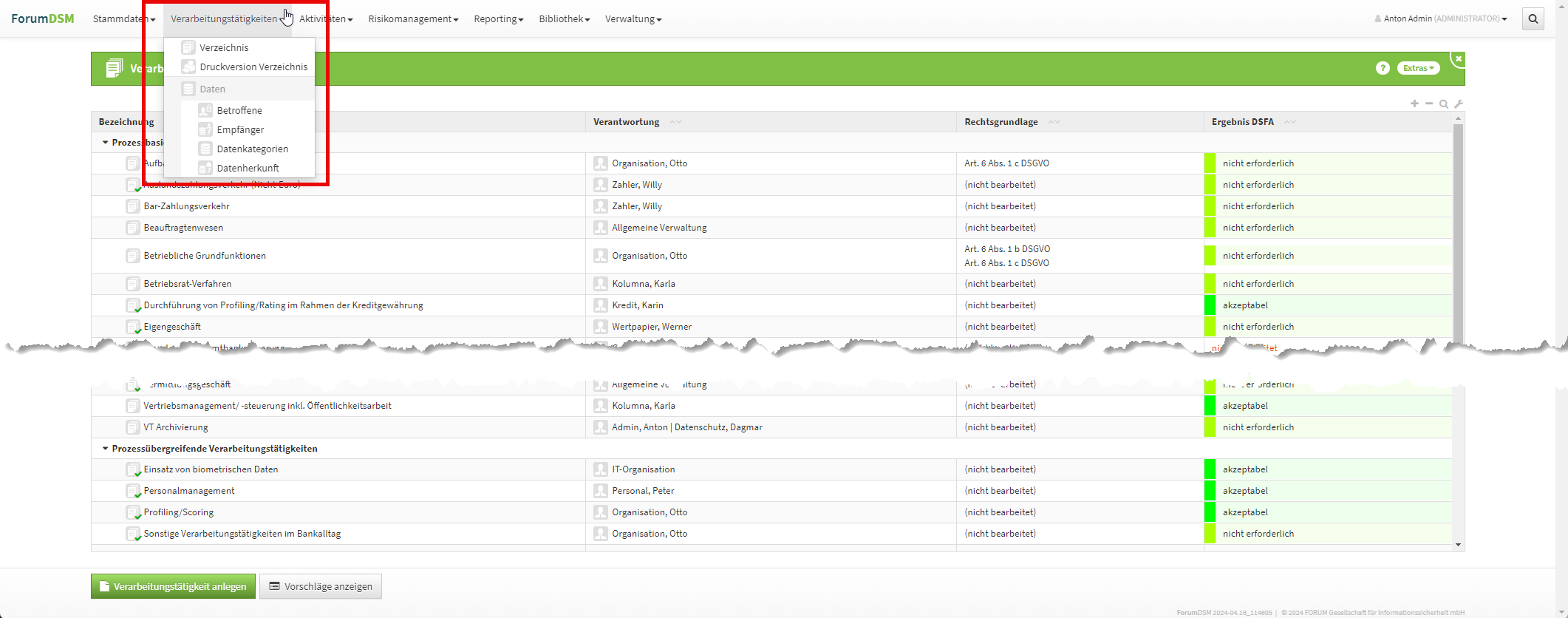Screen dimensions: 1568x618
Task: Expand the Risikomanagement menu
Action: [412, 19]
